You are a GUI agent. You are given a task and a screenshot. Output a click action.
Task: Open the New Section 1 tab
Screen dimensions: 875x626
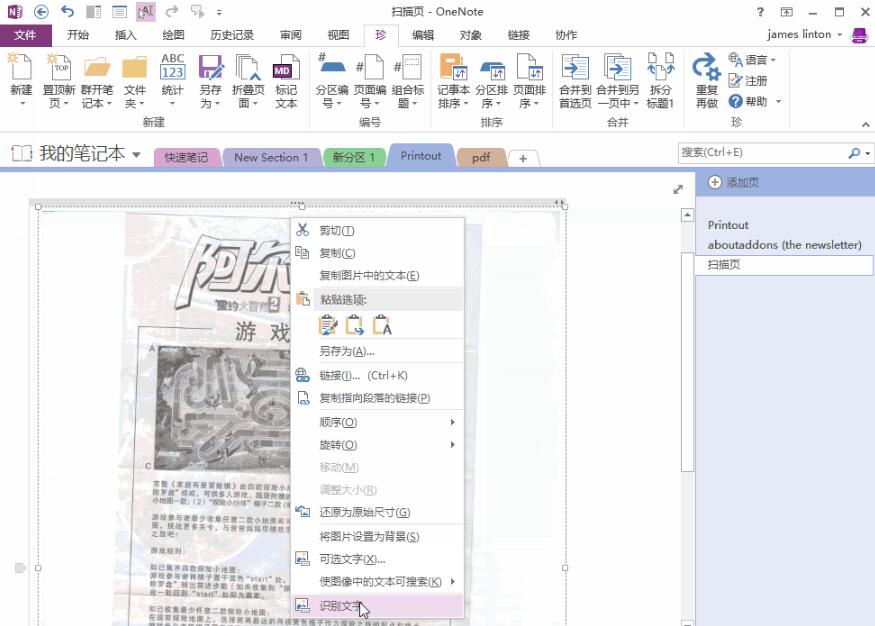(271, 157)
